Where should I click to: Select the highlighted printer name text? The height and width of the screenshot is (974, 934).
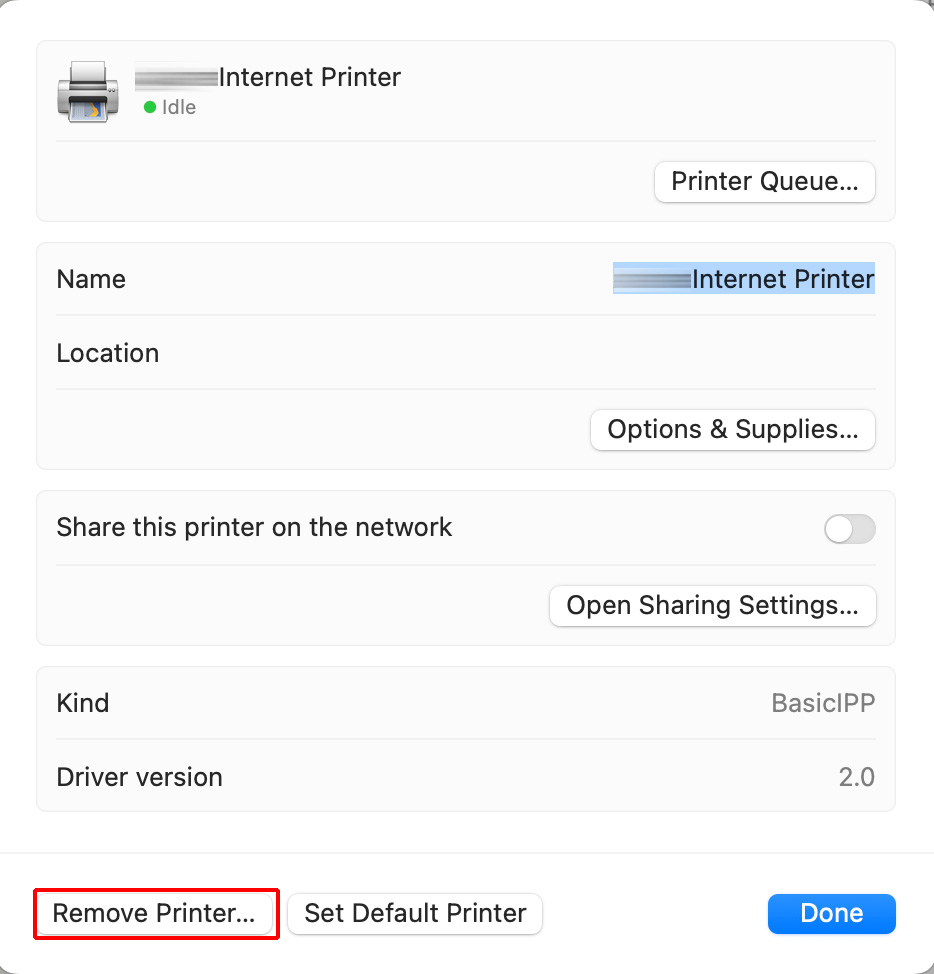click(744, 279)
